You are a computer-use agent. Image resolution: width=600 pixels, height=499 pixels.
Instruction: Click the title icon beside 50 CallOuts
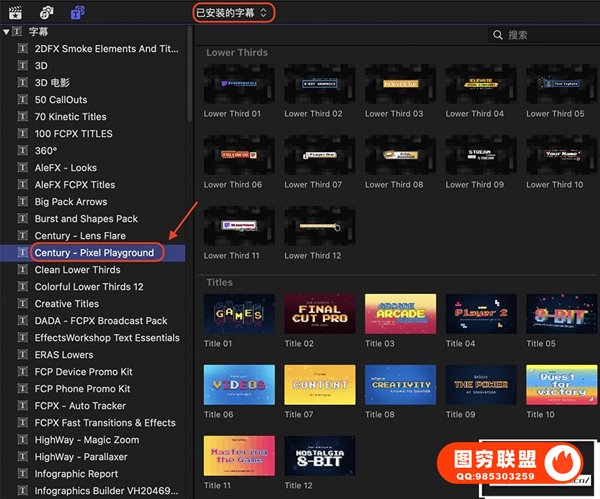pos(21,100)
